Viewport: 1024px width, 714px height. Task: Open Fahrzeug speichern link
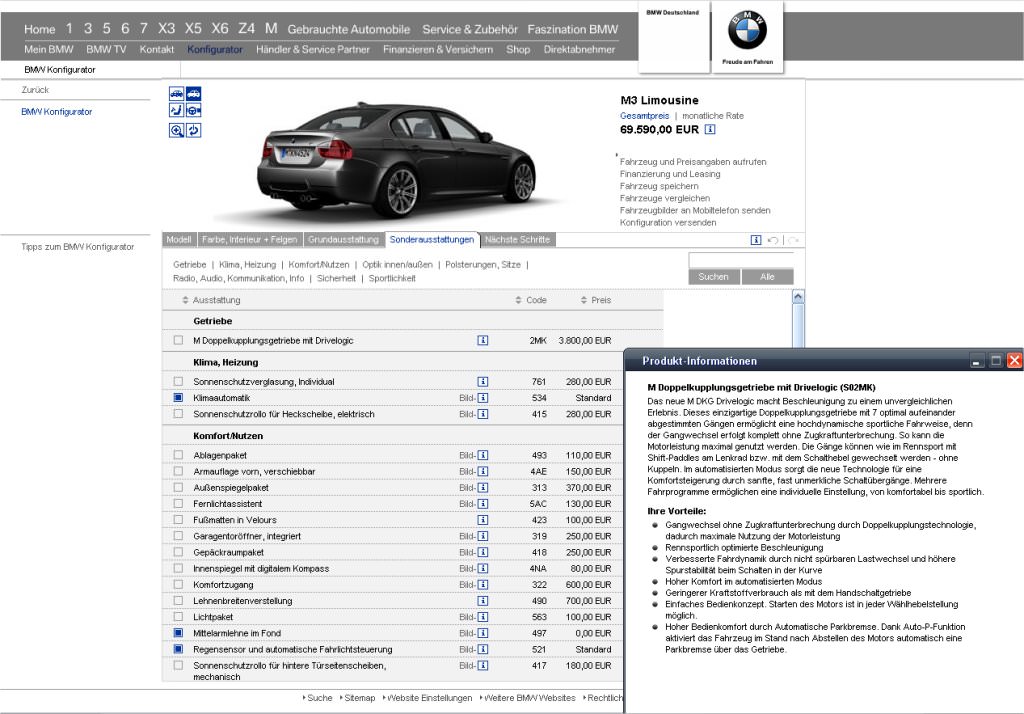pos(659,186)
